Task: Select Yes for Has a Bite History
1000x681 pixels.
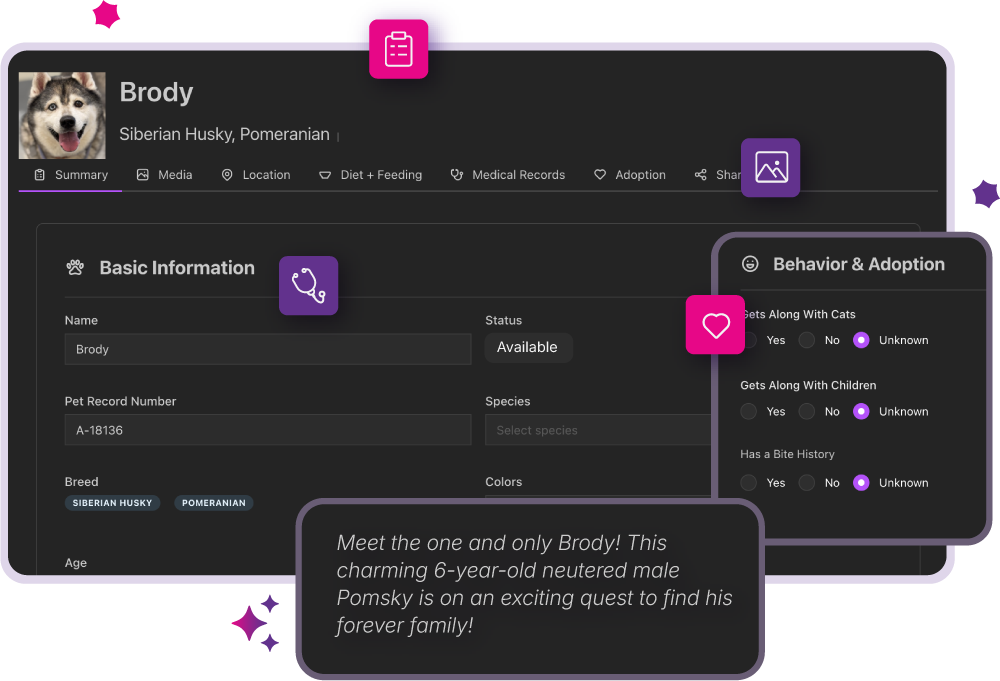Action: tap(749, 483)
